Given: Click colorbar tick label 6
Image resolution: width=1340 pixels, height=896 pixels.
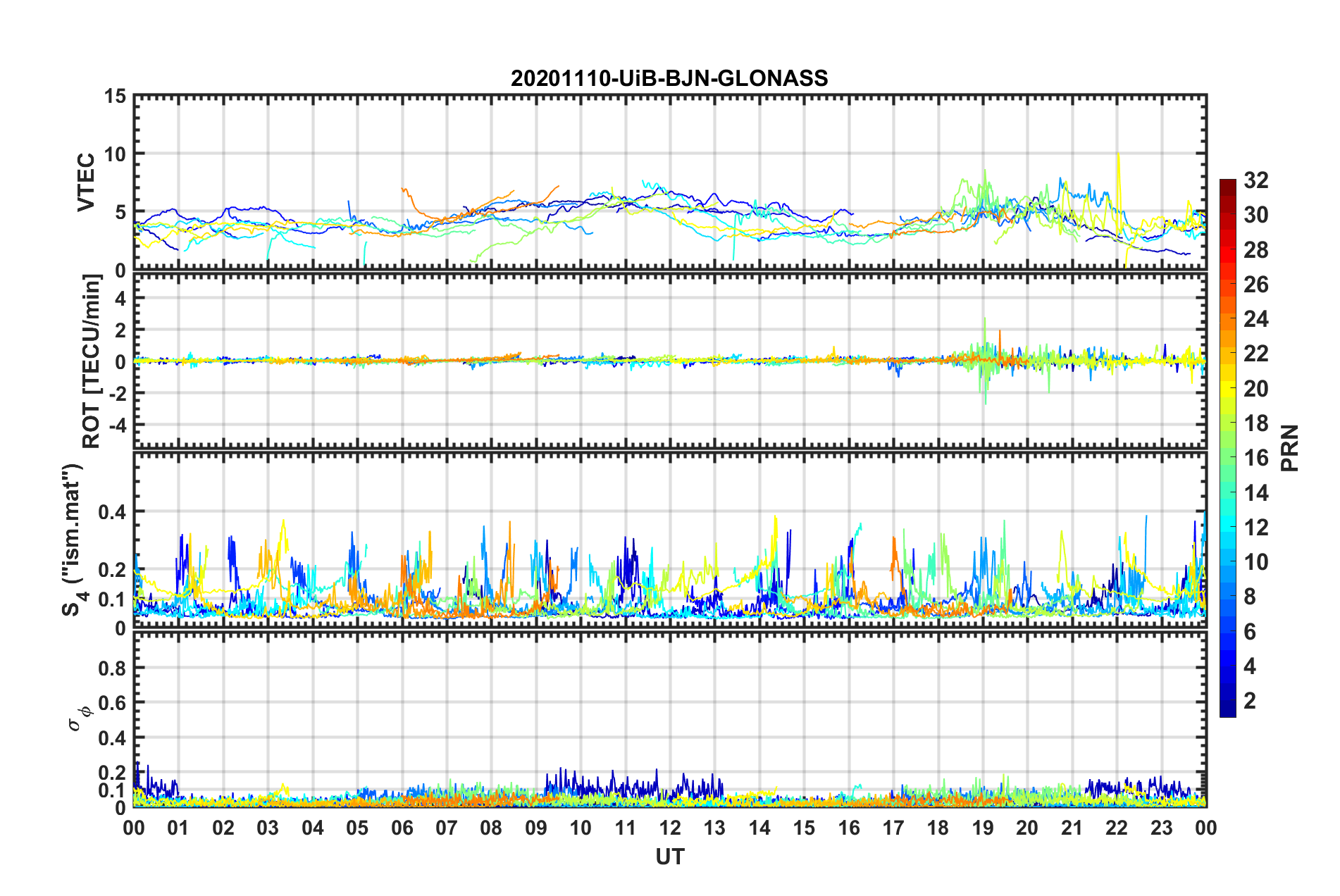Looking at the screenshot, I should click(1249, 632).
